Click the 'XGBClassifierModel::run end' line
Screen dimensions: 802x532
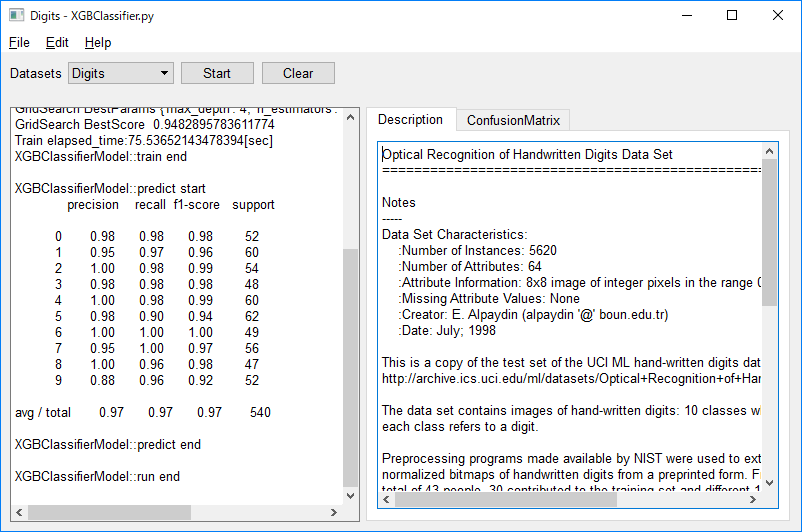coord(97,476)
